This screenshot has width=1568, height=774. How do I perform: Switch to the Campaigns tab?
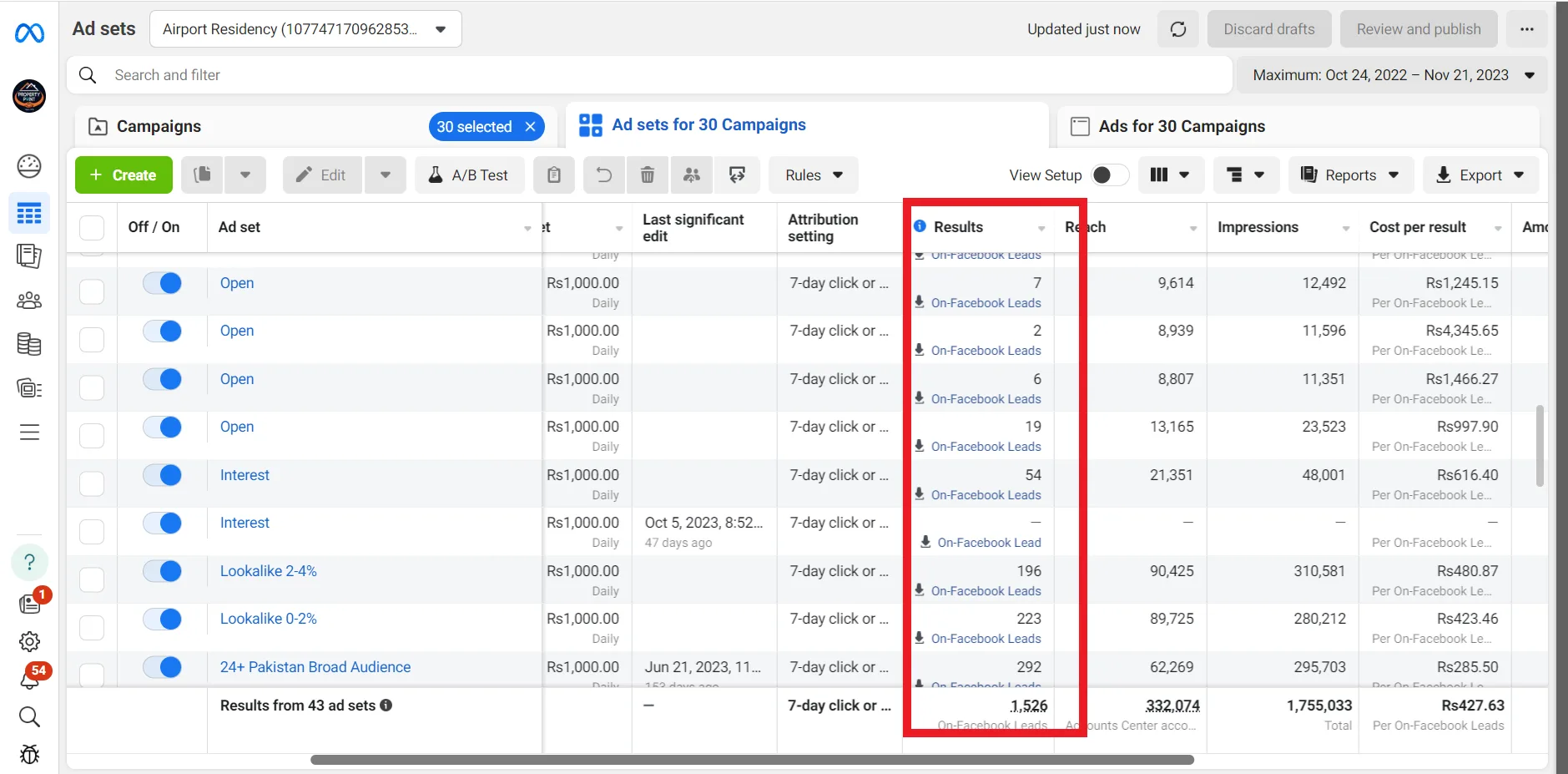(x=159, y=126)
